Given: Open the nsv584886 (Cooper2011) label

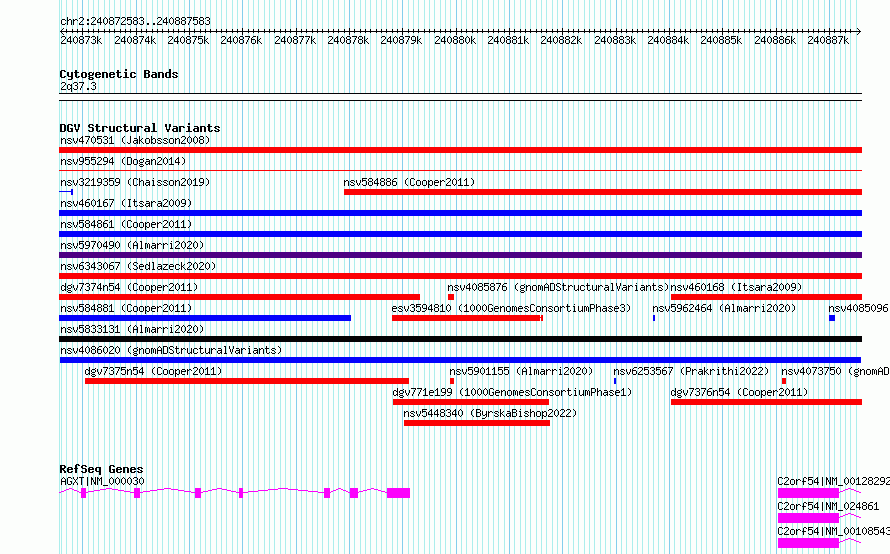Looking at the screenshot, I should coord(409,182).
